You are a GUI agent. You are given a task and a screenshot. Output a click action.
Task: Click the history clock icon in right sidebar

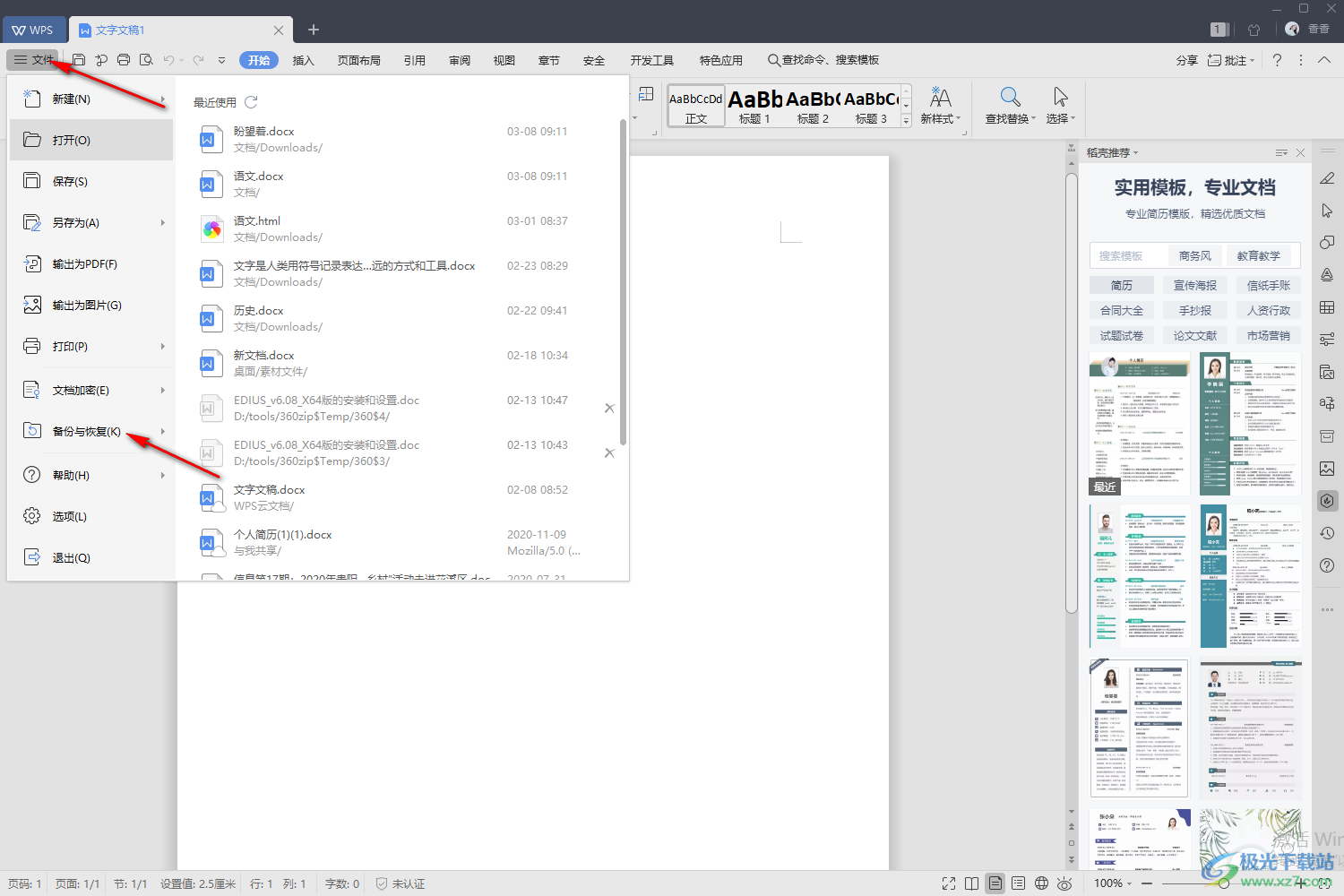pos(1327,533)
